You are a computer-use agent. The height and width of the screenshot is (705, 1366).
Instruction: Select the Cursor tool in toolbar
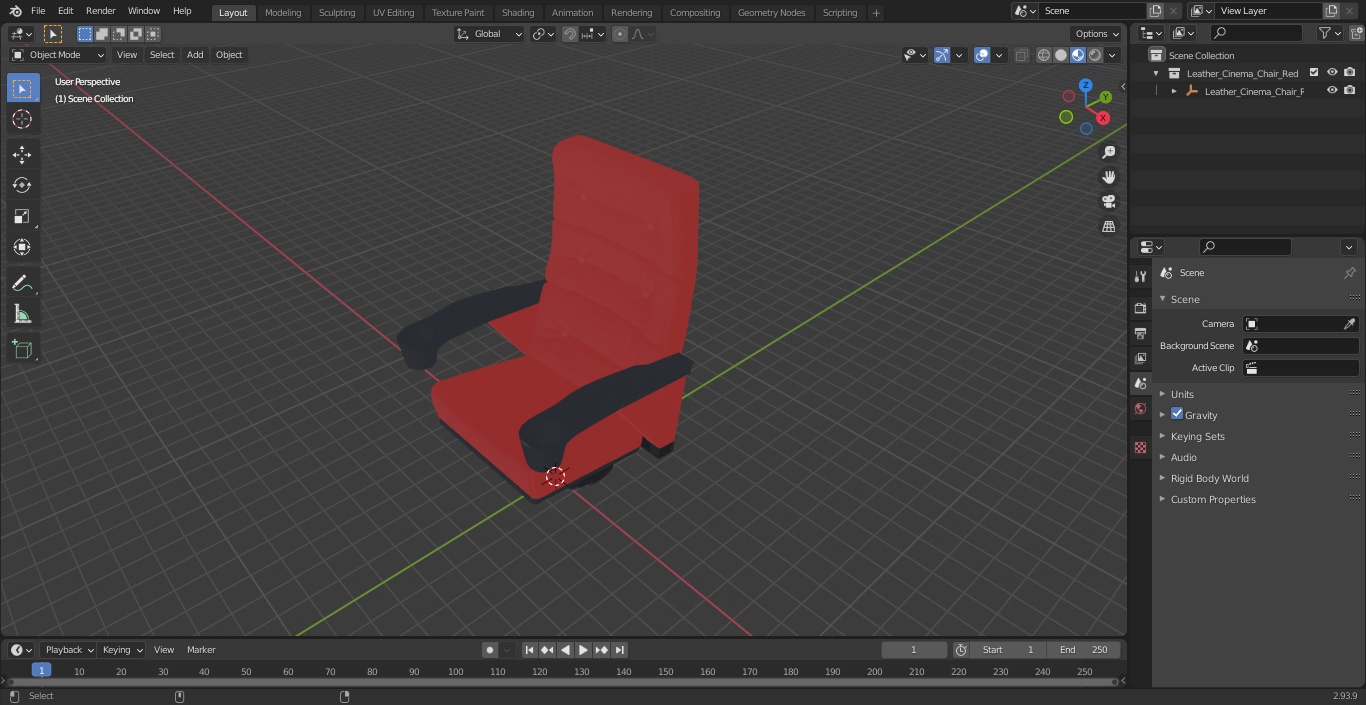click(x=22, y=119)
